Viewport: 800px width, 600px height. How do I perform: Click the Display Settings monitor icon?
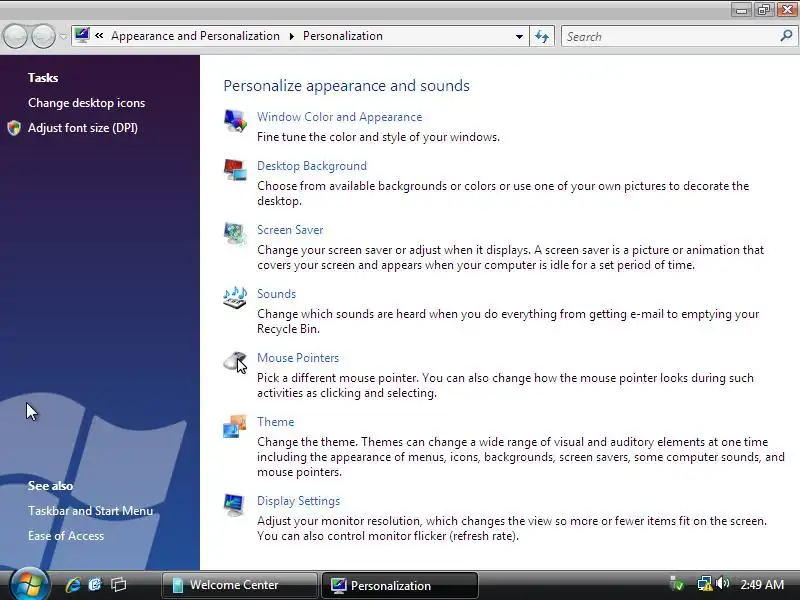point(235,505)
